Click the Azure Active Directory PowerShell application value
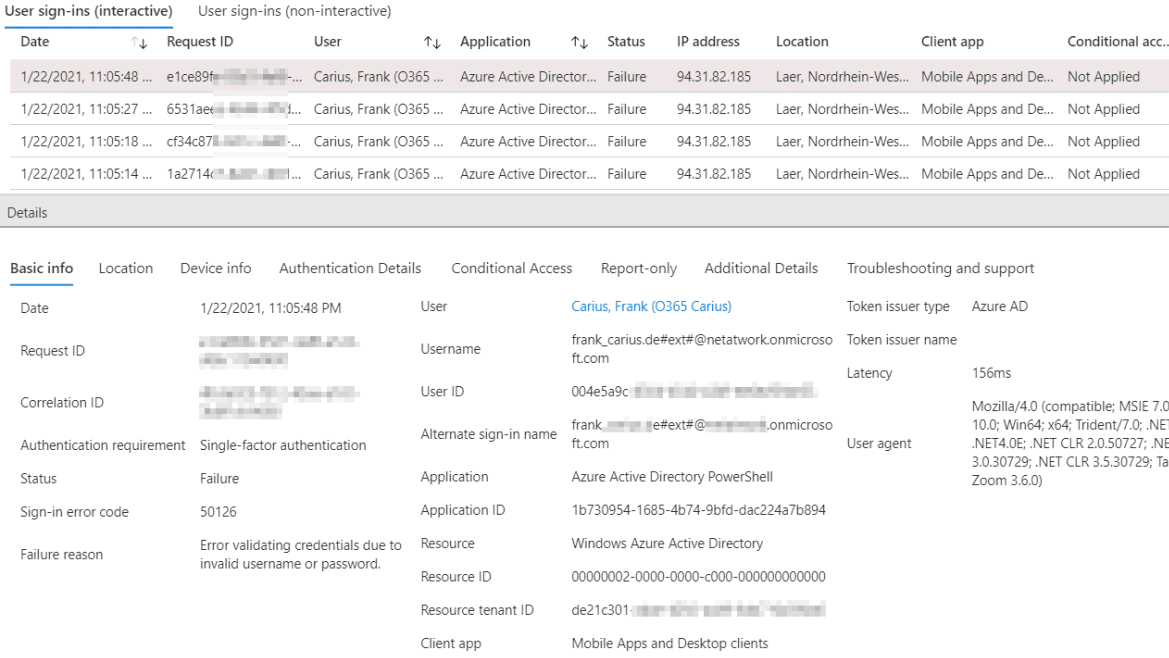This screenshot has width=1169, height=658. tap(672, 477)
